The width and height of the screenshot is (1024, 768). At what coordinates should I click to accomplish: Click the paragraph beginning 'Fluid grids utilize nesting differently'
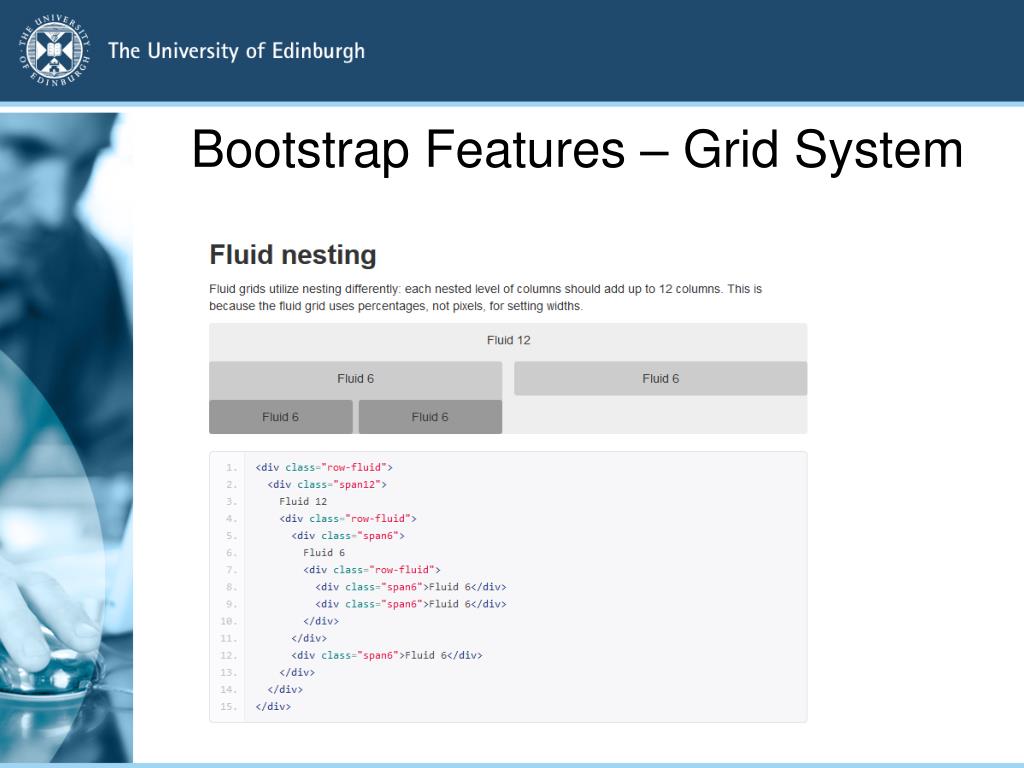click(485, 297)
